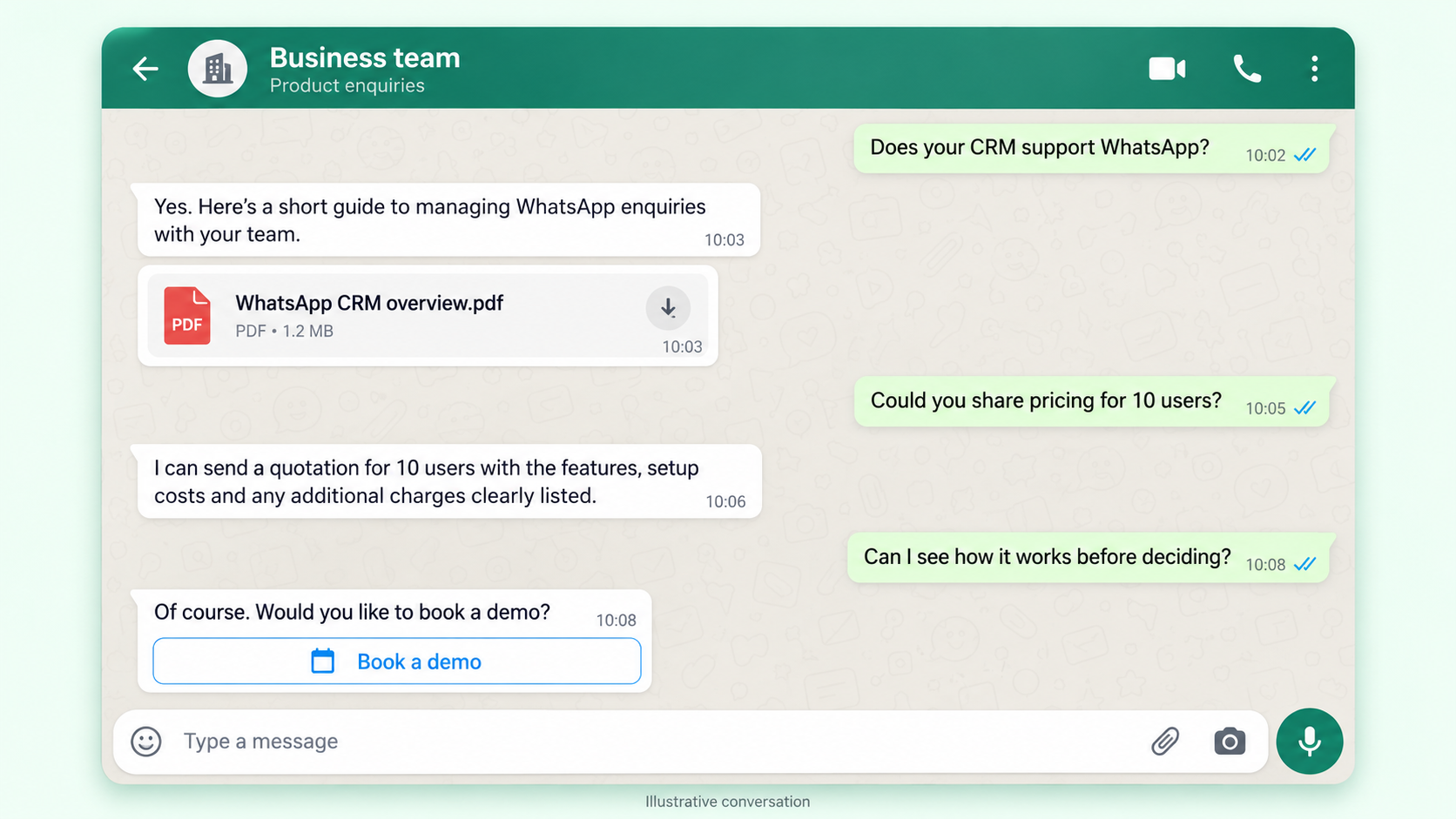Go back using the back arrow
1456x819 pixels.
click(x=145, y=69)
